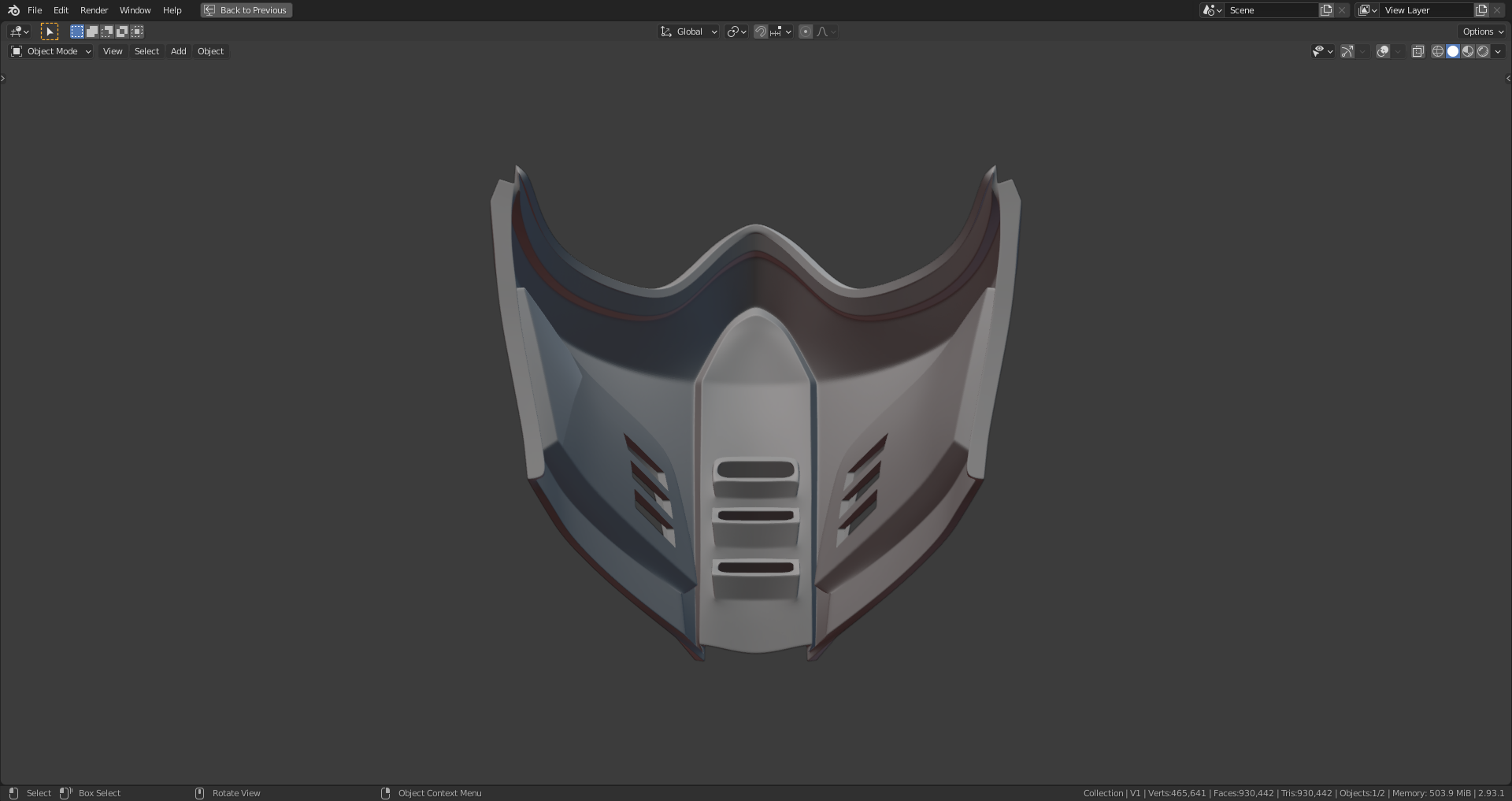Open the viewport View menu
Image resolution: width=1512 pixels, height=801 pixels.
pyautogui.click(x=113, y=51)
